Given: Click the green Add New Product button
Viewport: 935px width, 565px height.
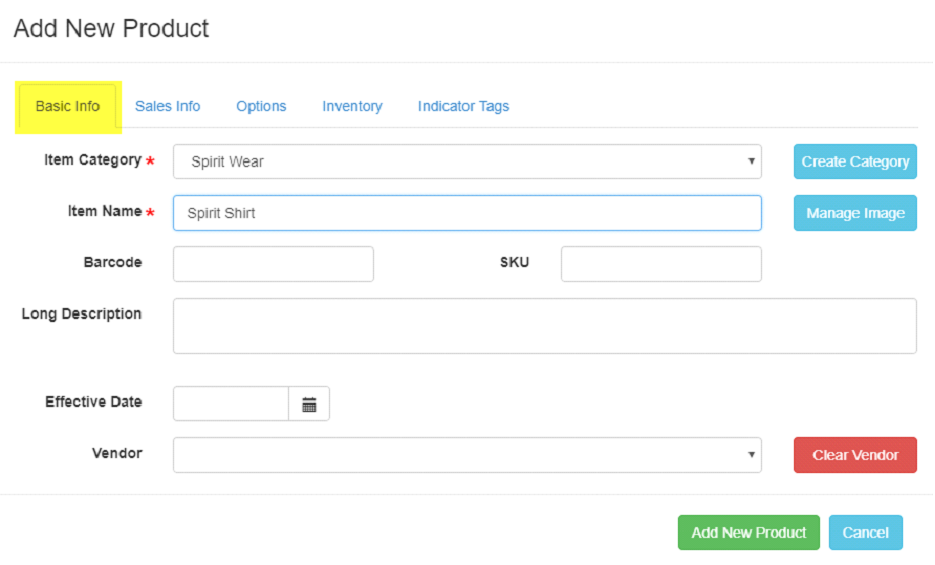Looking at the screenshot, I should [748, 533].
